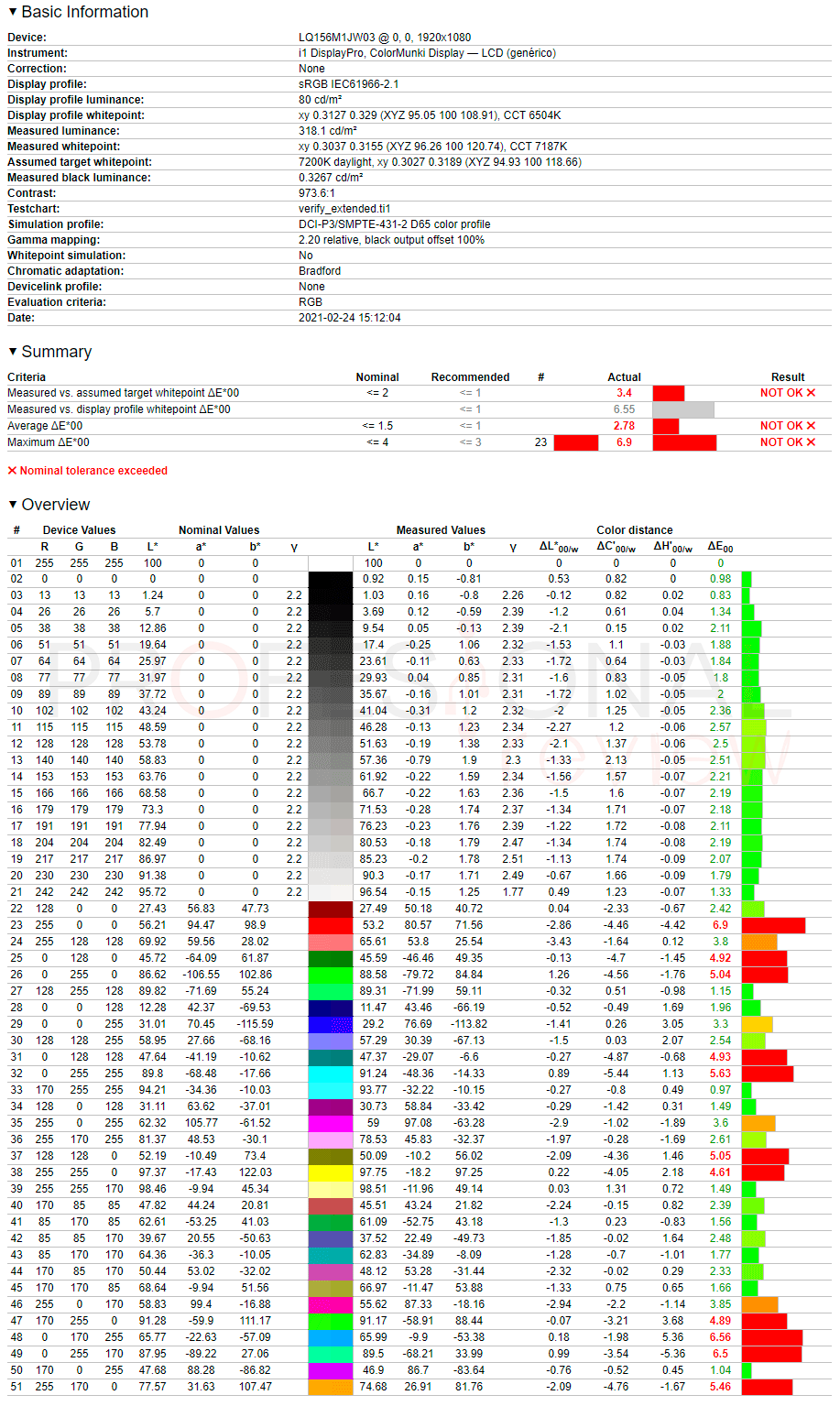Click the green swatch in row 26

[x=331, y=975]
